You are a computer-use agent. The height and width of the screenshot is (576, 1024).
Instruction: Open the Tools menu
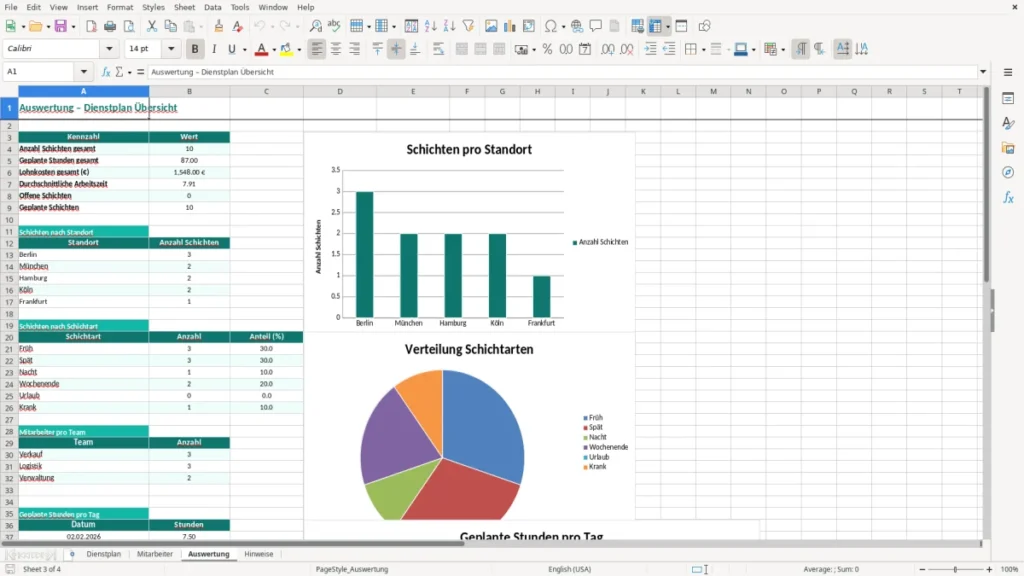click(240, 7)
